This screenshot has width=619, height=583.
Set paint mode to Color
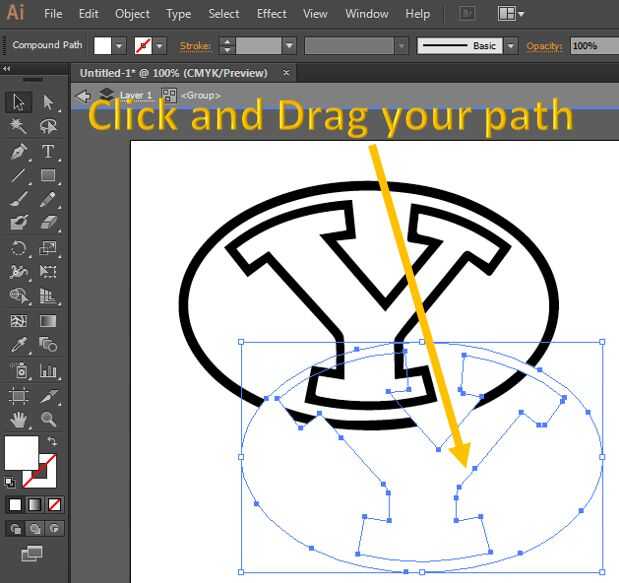coord(15,504)
